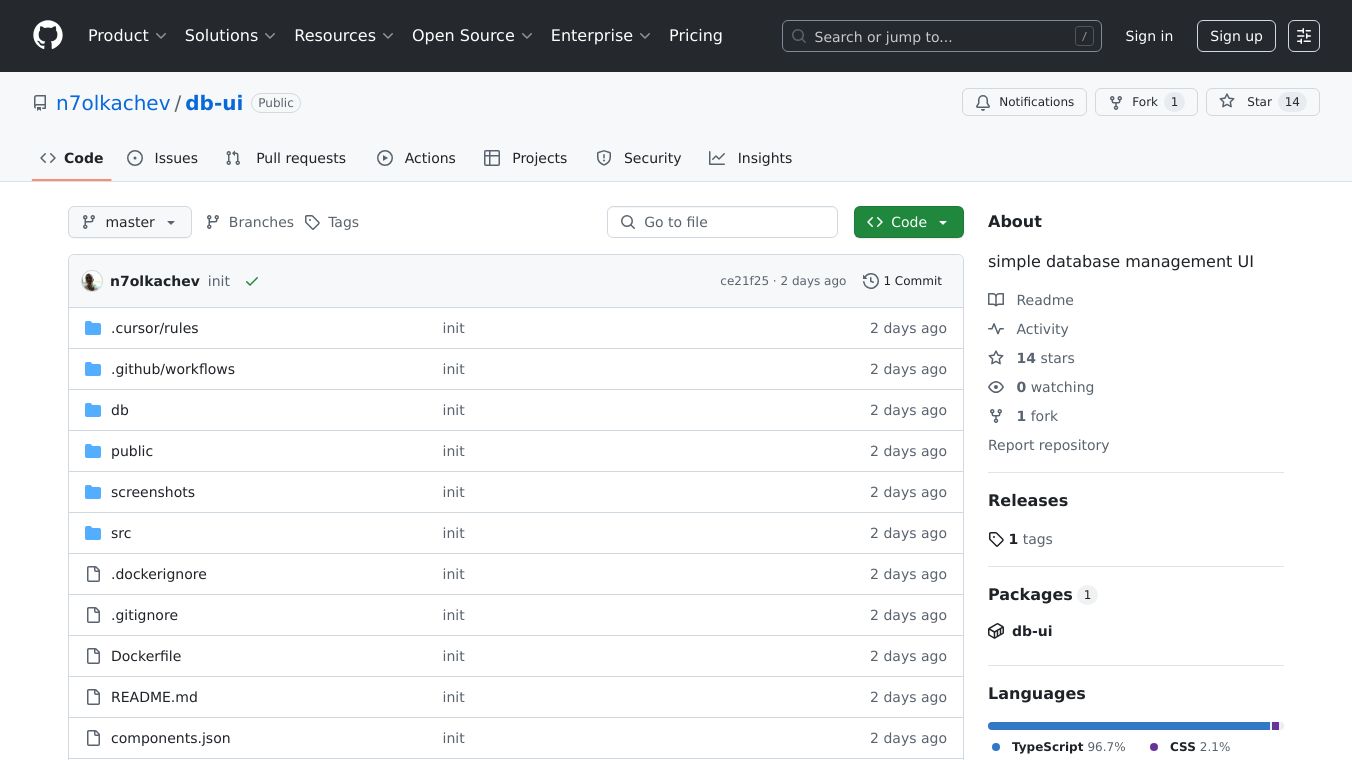
Task: Switch to the Pull requests tab
Action: pos(286,158)
